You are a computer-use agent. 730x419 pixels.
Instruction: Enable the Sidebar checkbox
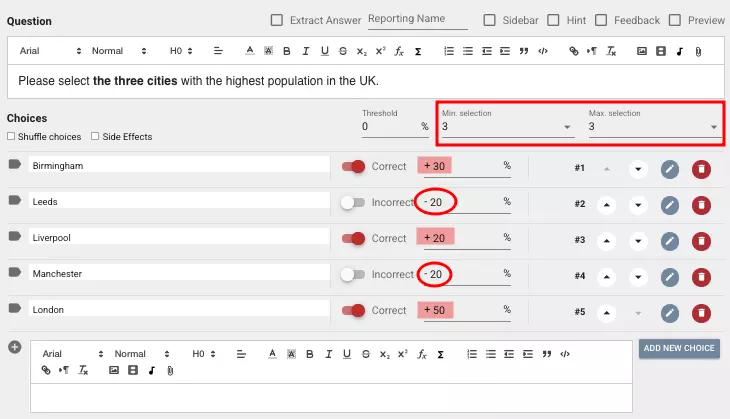489,20
